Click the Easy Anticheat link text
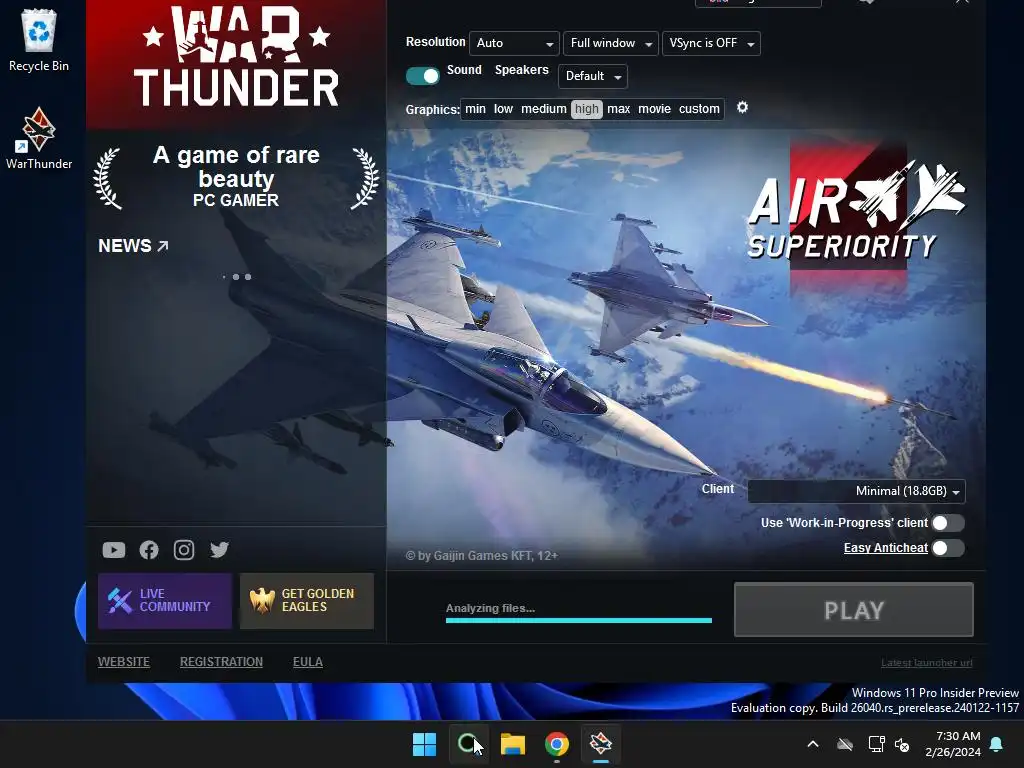The image size is (1024, 768). (x=886, y=548)
